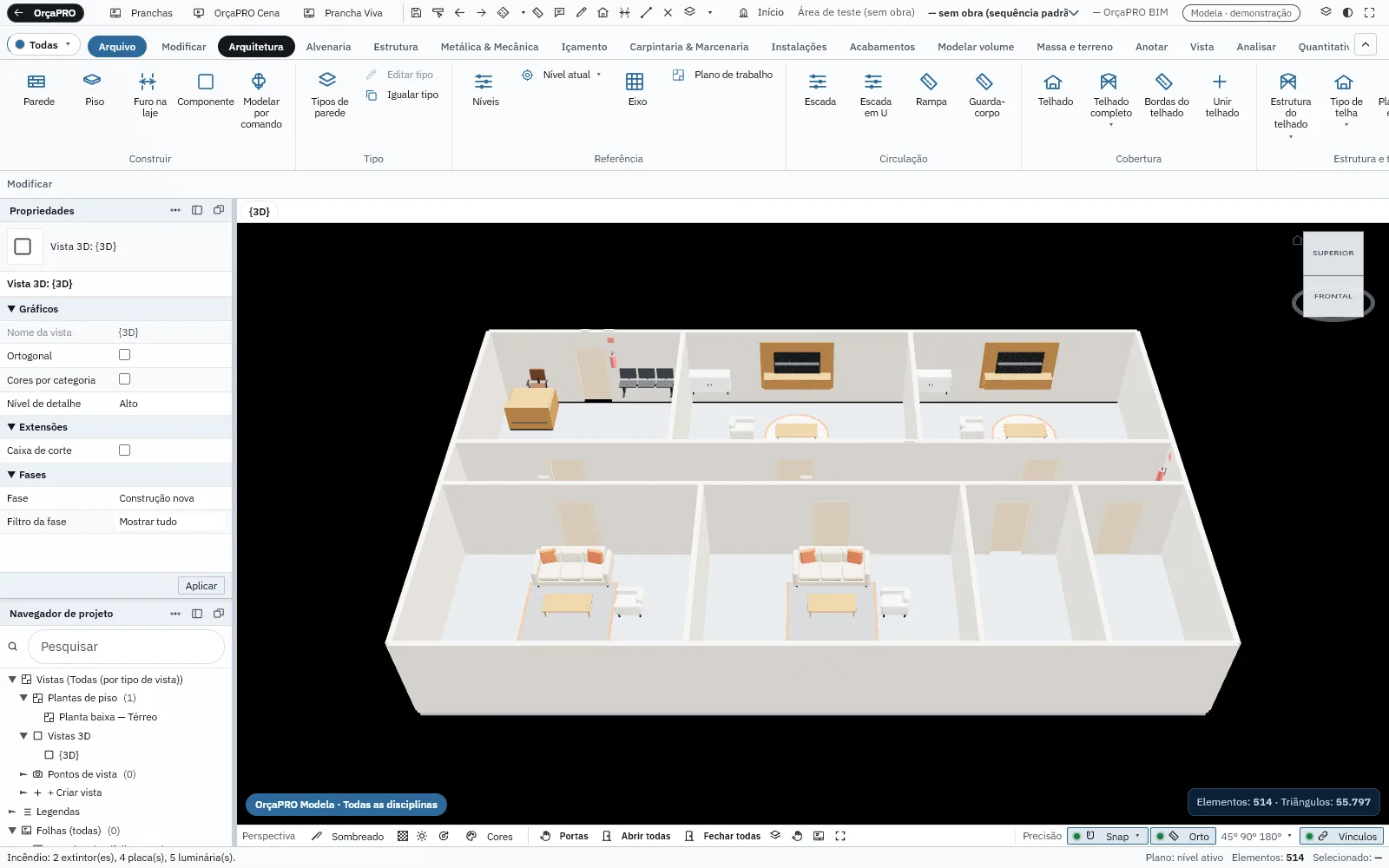Toggle the Orto mode switch
1389x868 pixels.
(1182, 837)
